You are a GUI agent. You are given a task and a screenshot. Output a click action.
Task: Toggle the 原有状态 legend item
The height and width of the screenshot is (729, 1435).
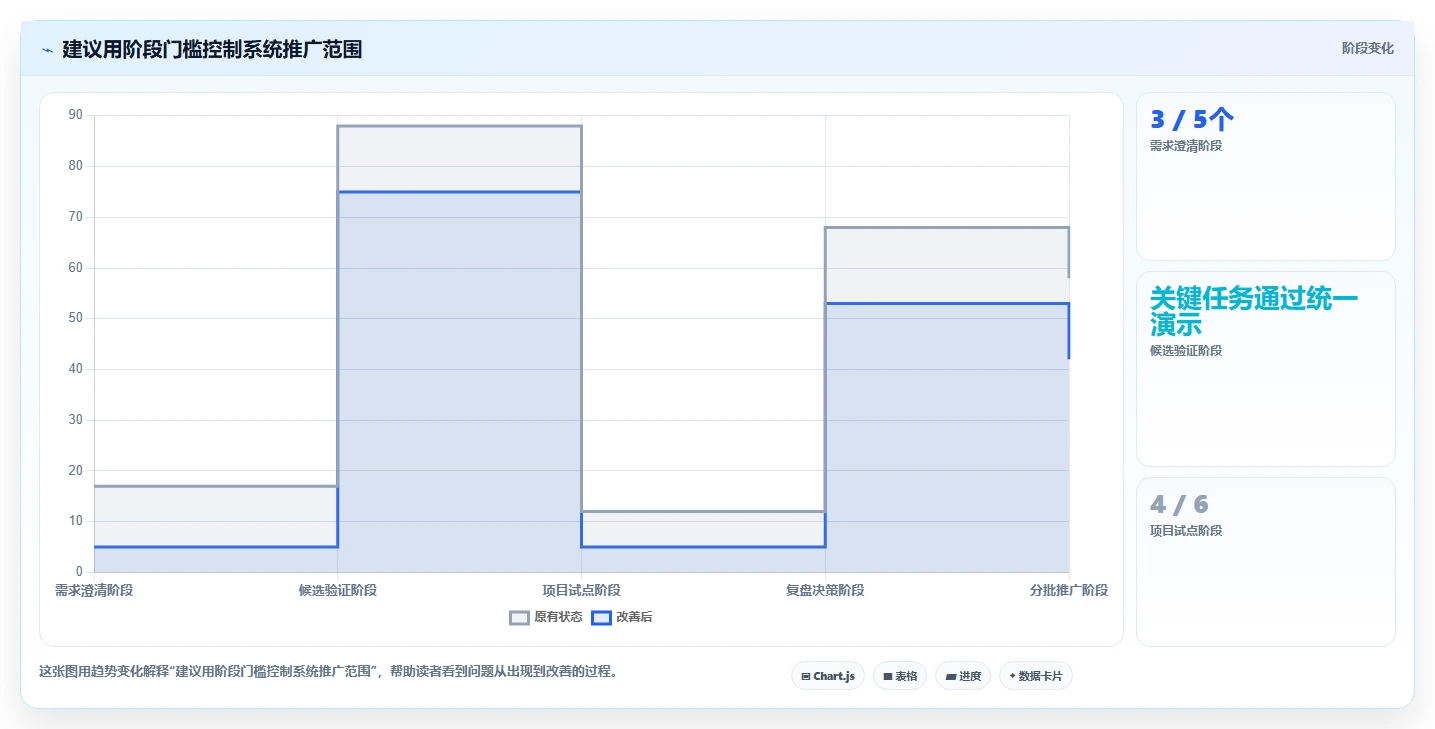(546, 617)
